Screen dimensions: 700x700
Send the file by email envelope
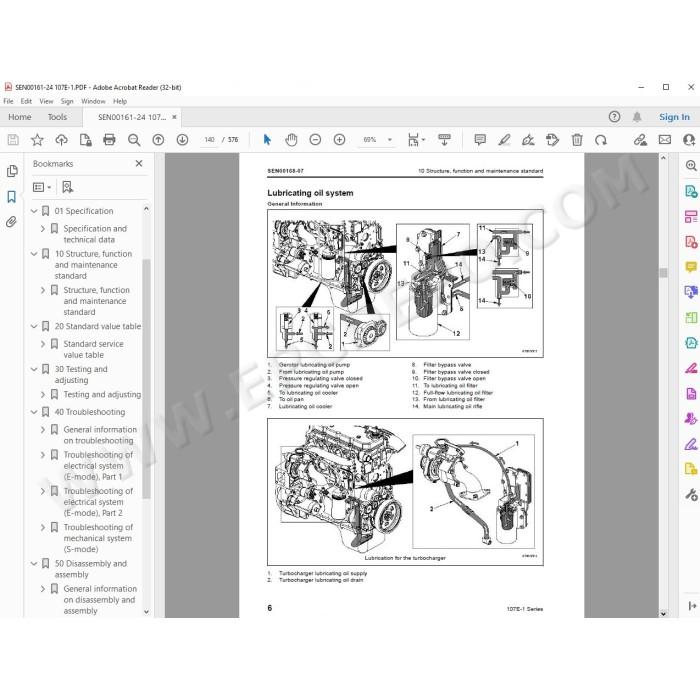(x=665, y=140)
